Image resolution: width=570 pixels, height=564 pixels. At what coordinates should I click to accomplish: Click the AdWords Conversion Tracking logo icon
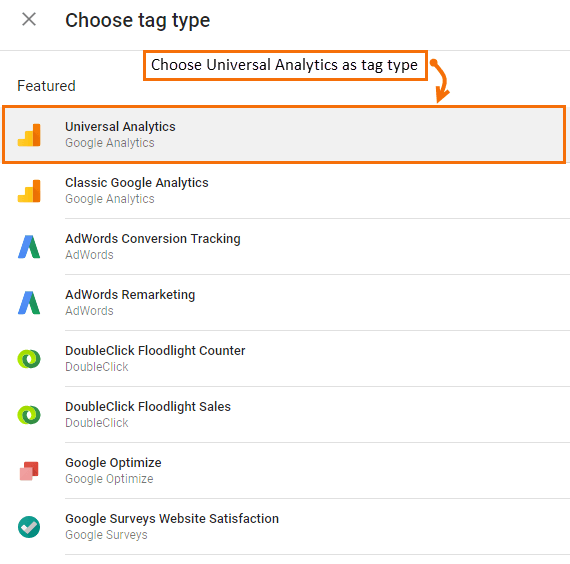pos(29,247)
